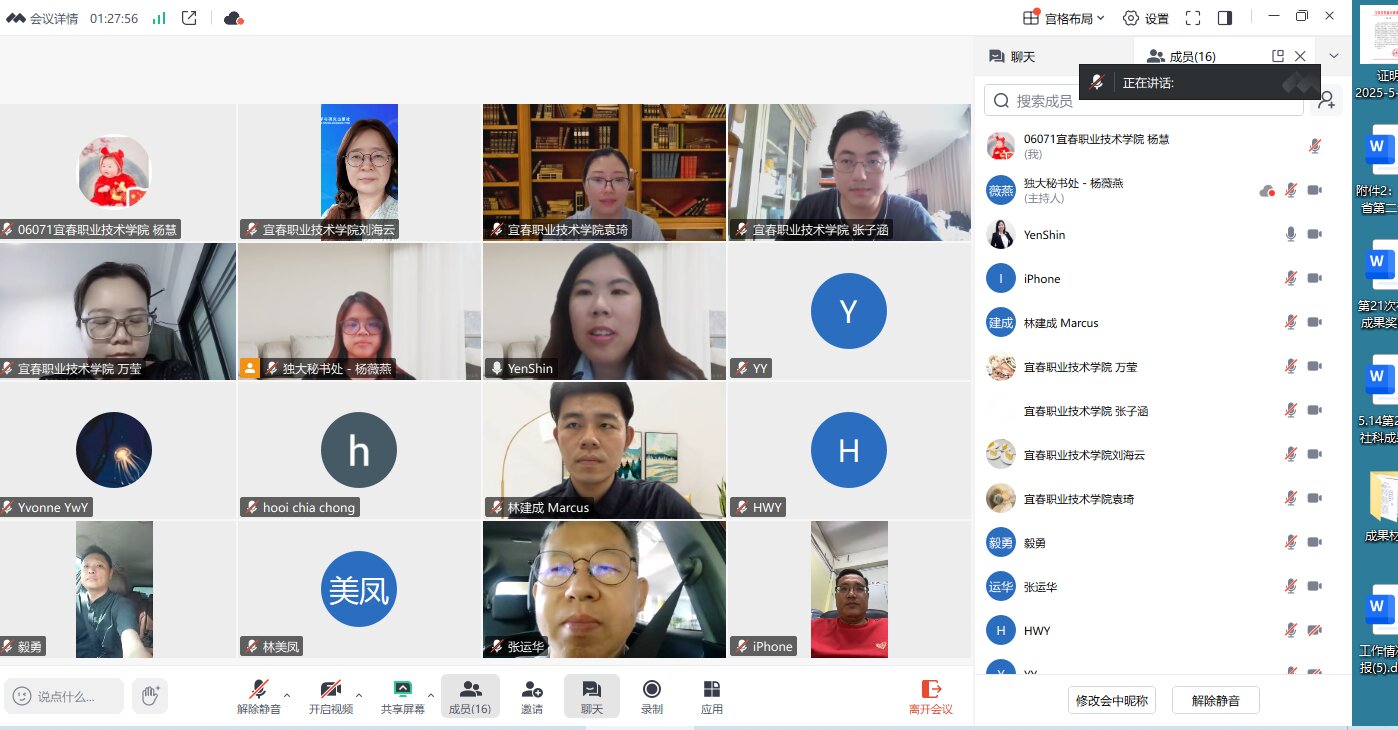
Task: Click the add member icon beside search
Action: (1327, 100)
